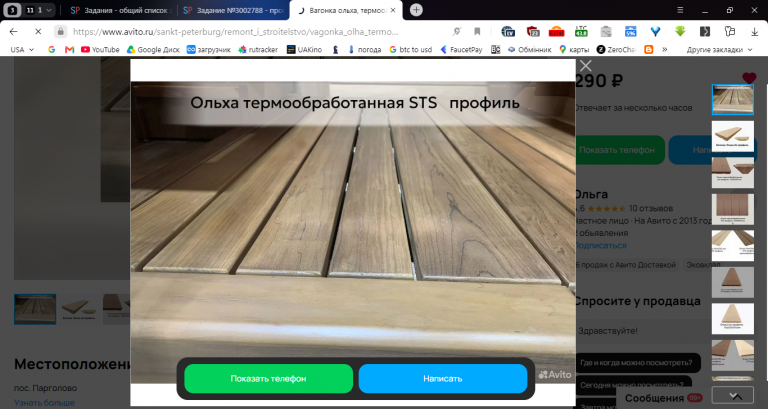Open the rutracker bookmark
The width and height of the screenshot is (768, 409).
258,49
